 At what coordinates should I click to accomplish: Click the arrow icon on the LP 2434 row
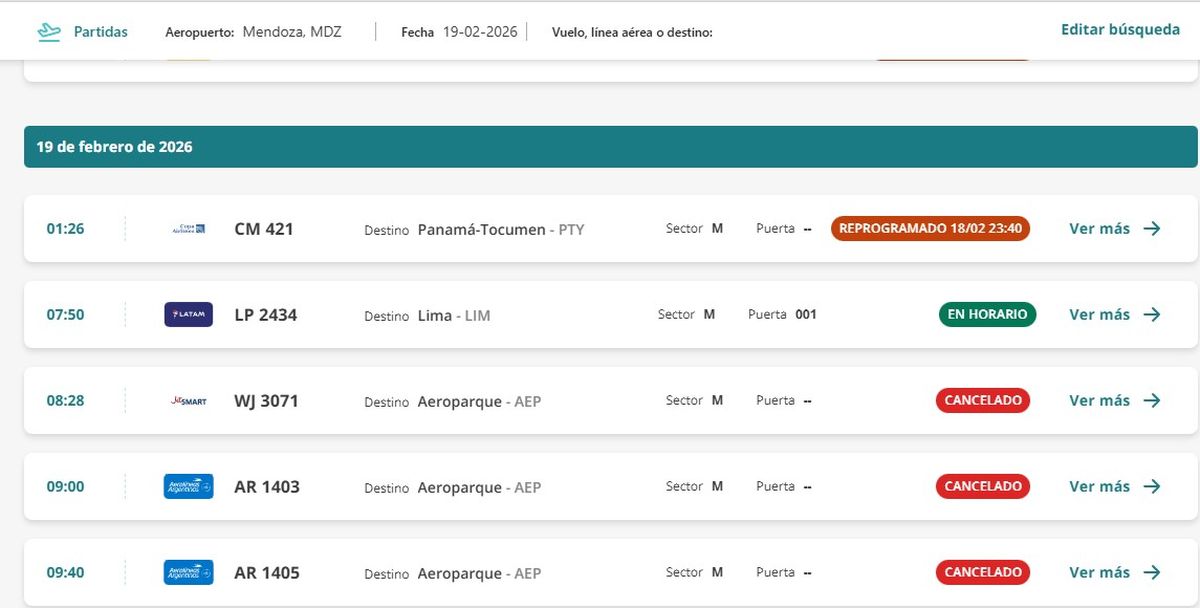(x=1152, y=315)
